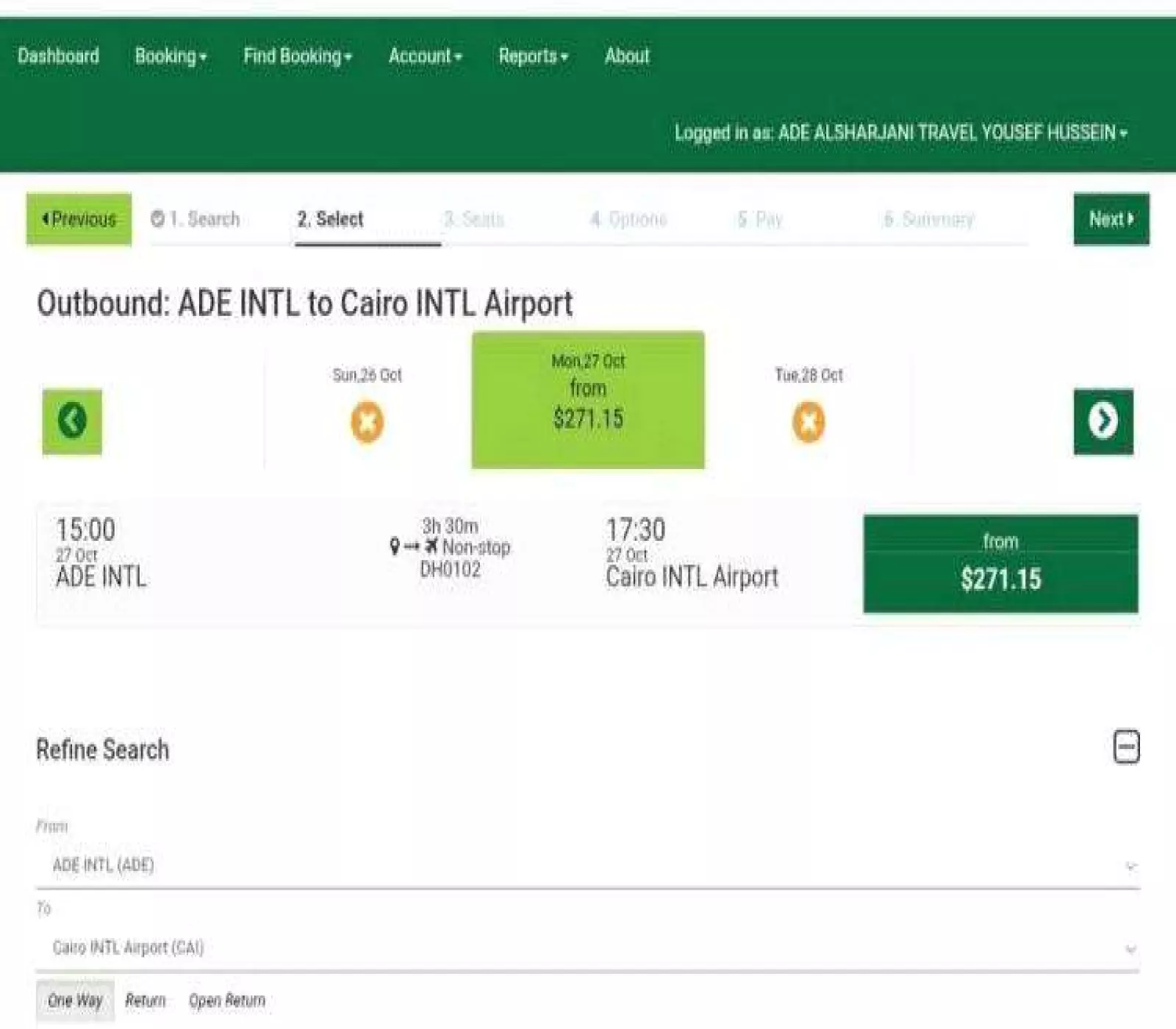1176x1029 pixels.
Task: Click unavailable icon under Sun 26 Oct
Action: click(x=367, y=423)
